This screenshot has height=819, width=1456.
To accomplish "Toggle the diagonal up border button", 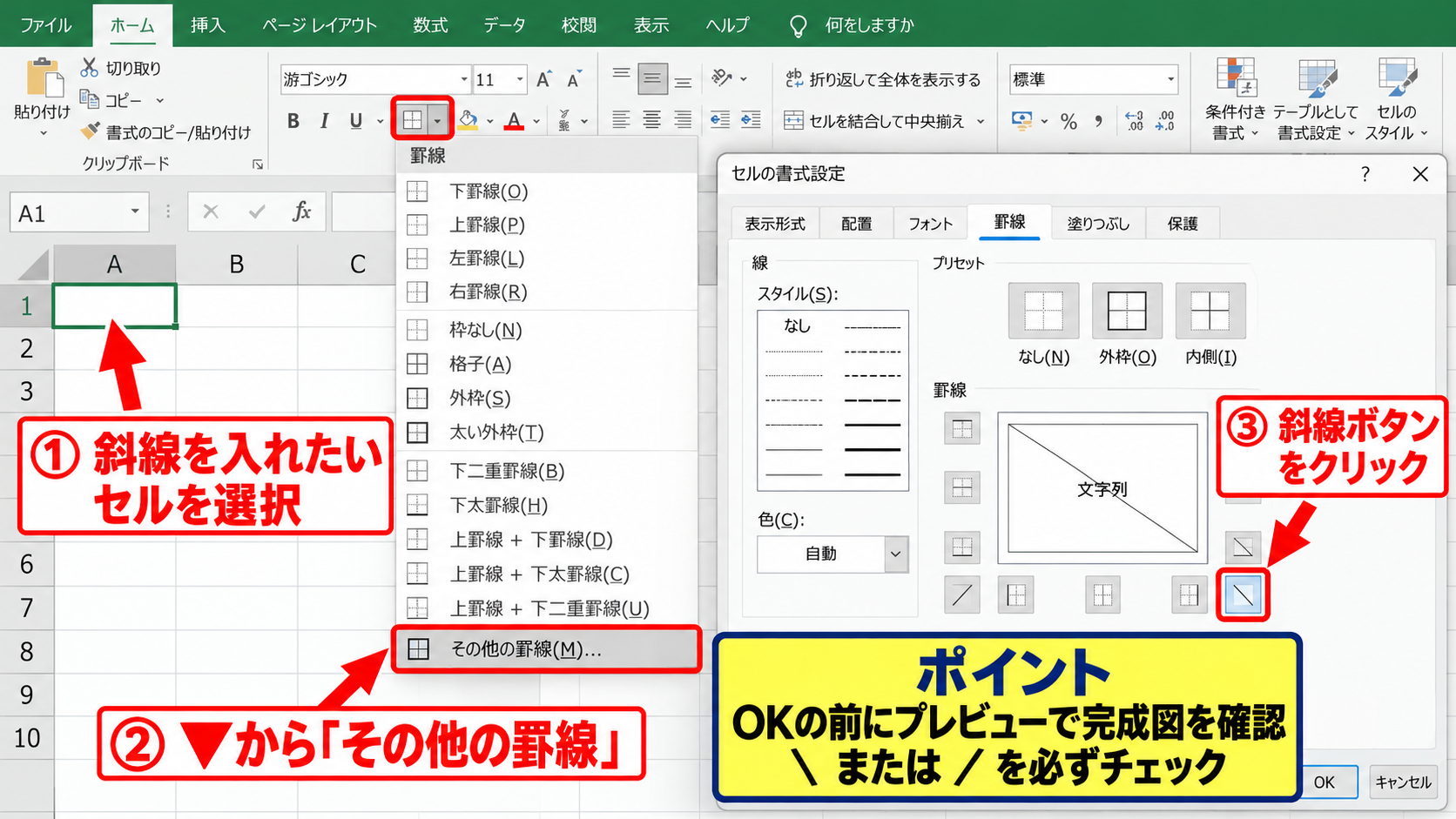I will pos(962,595).
